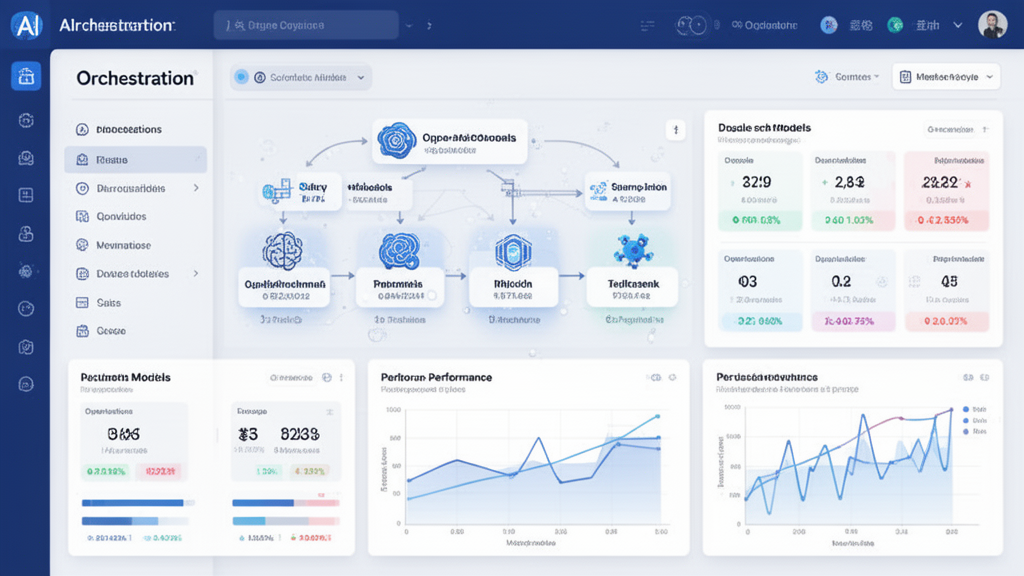Open the highlighted home icon in the left rail
Screen dimensions: 1024x576
26,76
